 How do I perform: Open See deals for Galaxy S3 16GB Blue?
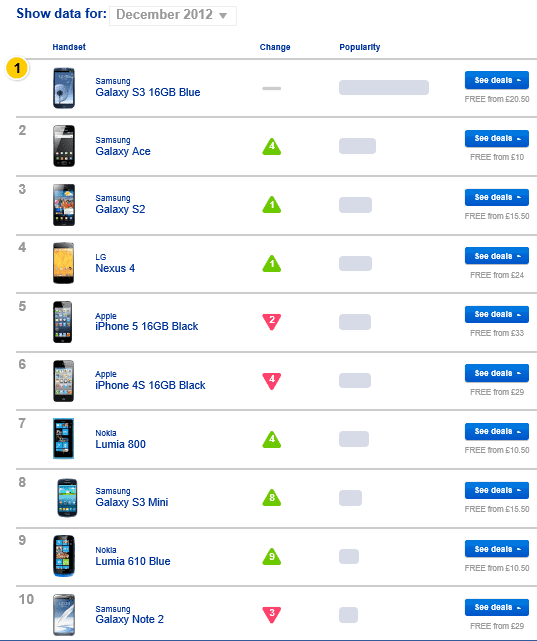497,80
